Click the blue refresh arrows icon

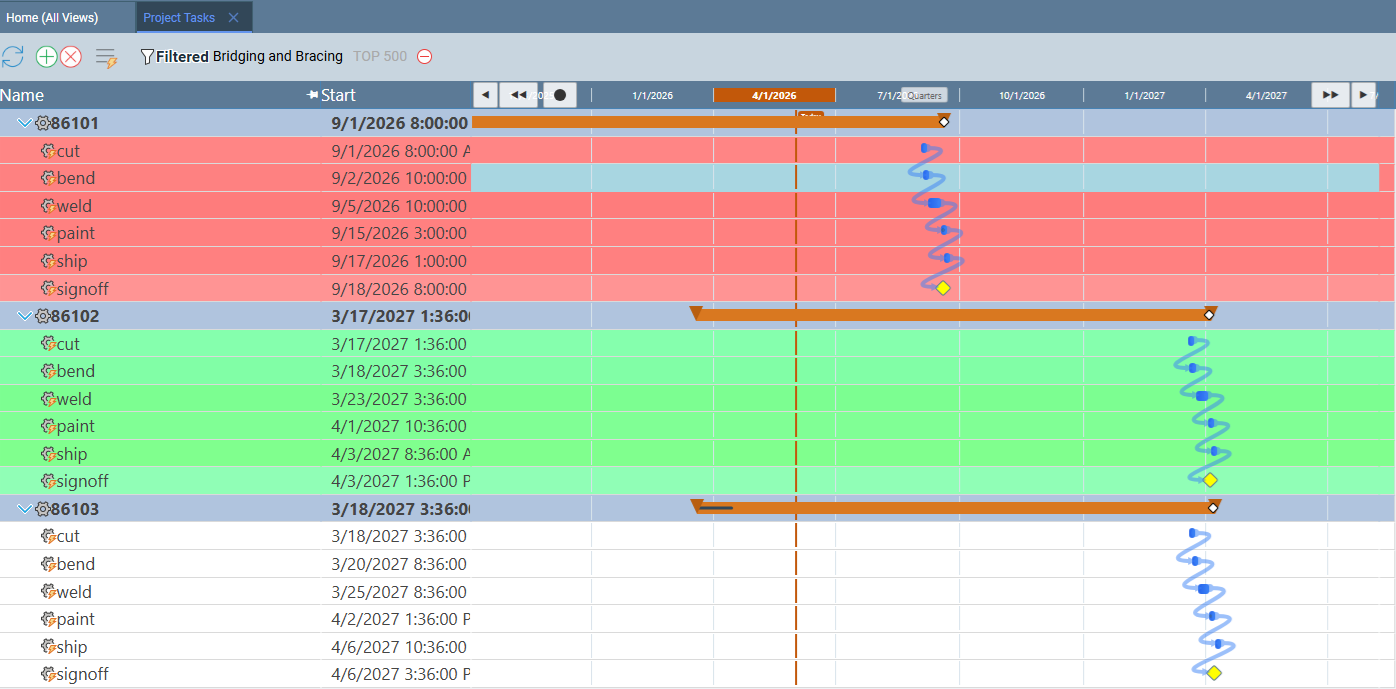coord(12,57)
